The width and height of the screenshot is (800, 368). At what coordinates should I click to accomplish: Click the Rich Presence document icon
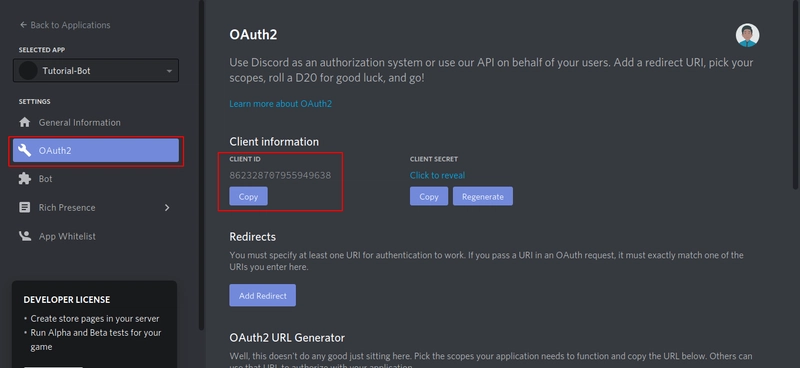24,208
